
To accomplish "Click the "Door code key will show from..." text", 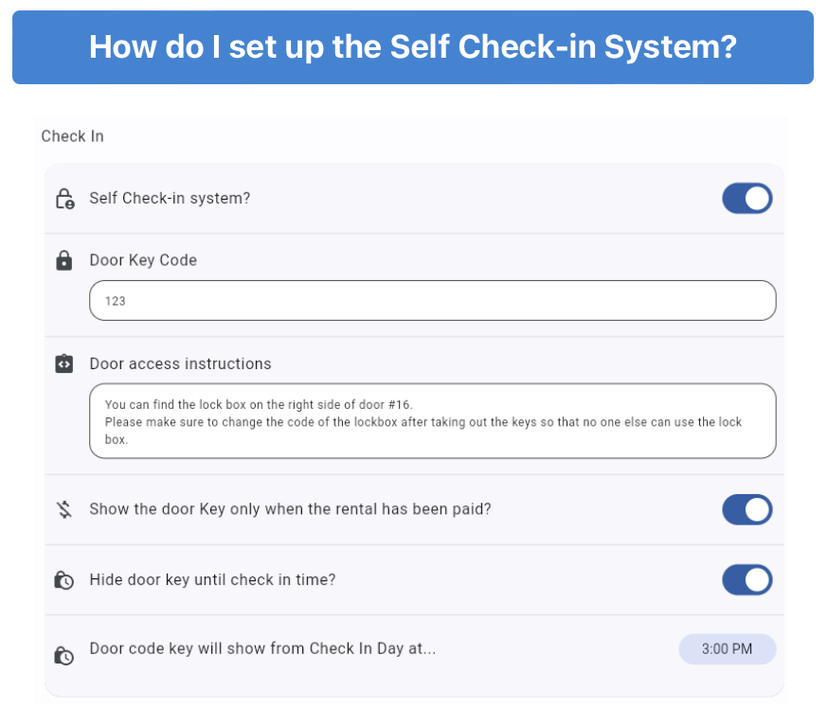I will [262, 648].
